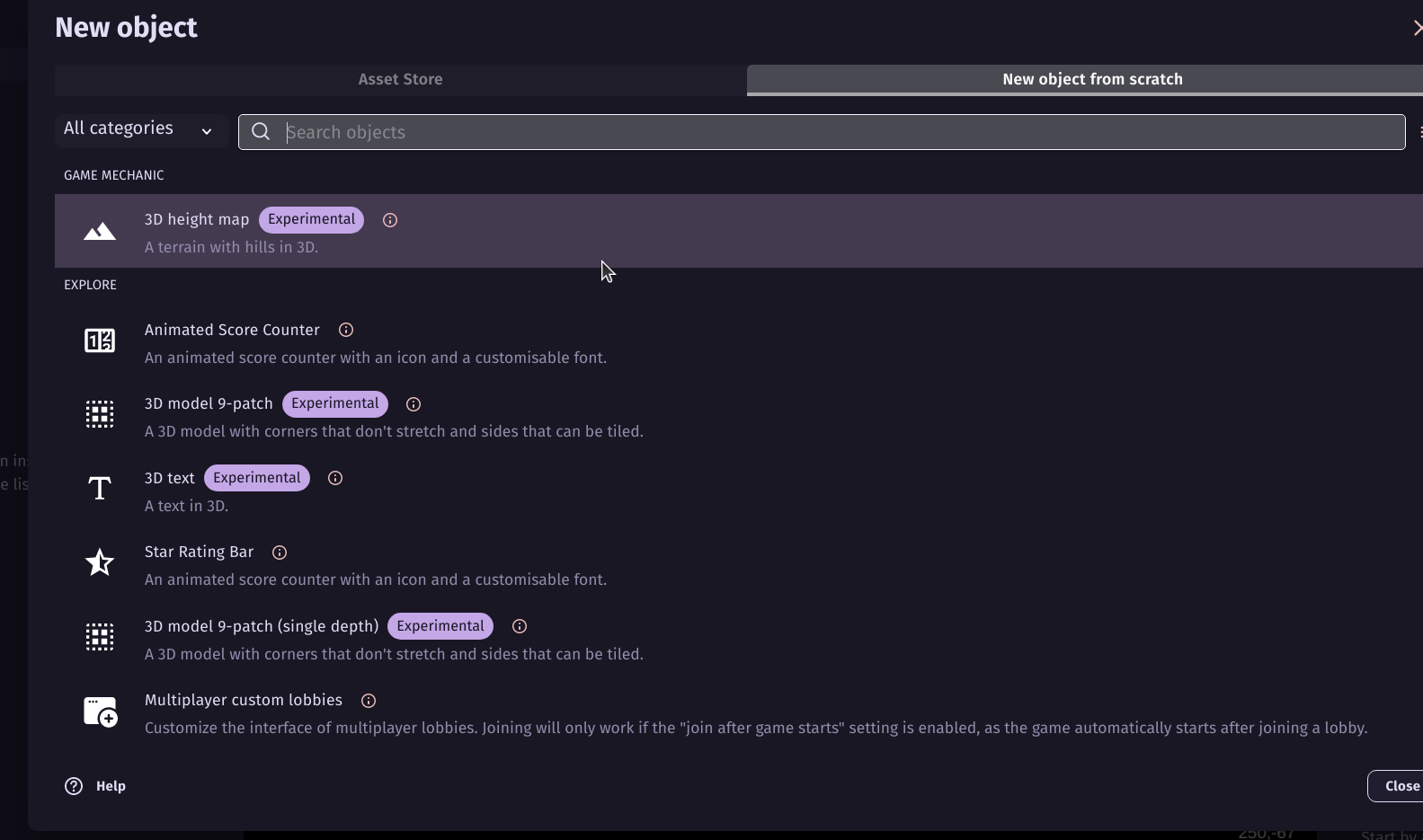Screen dimensions: 1423x840
Task: Click the 3D height map mountain icon
Action: pyautogui.click(x=100, y=232)
